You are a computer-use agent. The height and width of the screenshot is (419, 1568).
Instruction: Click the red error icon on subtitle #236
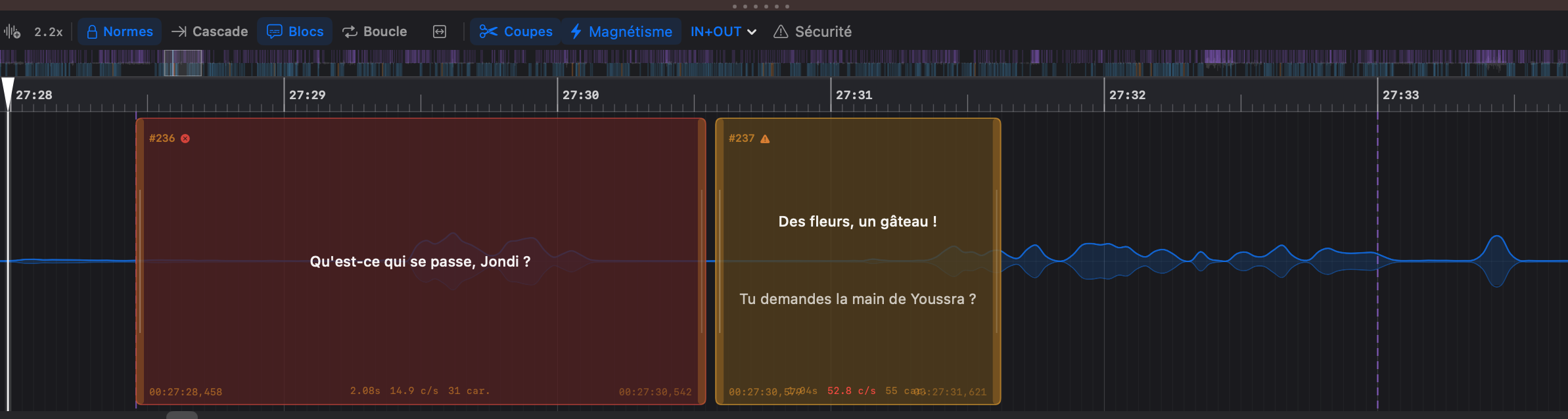click(x=185, y=139)
